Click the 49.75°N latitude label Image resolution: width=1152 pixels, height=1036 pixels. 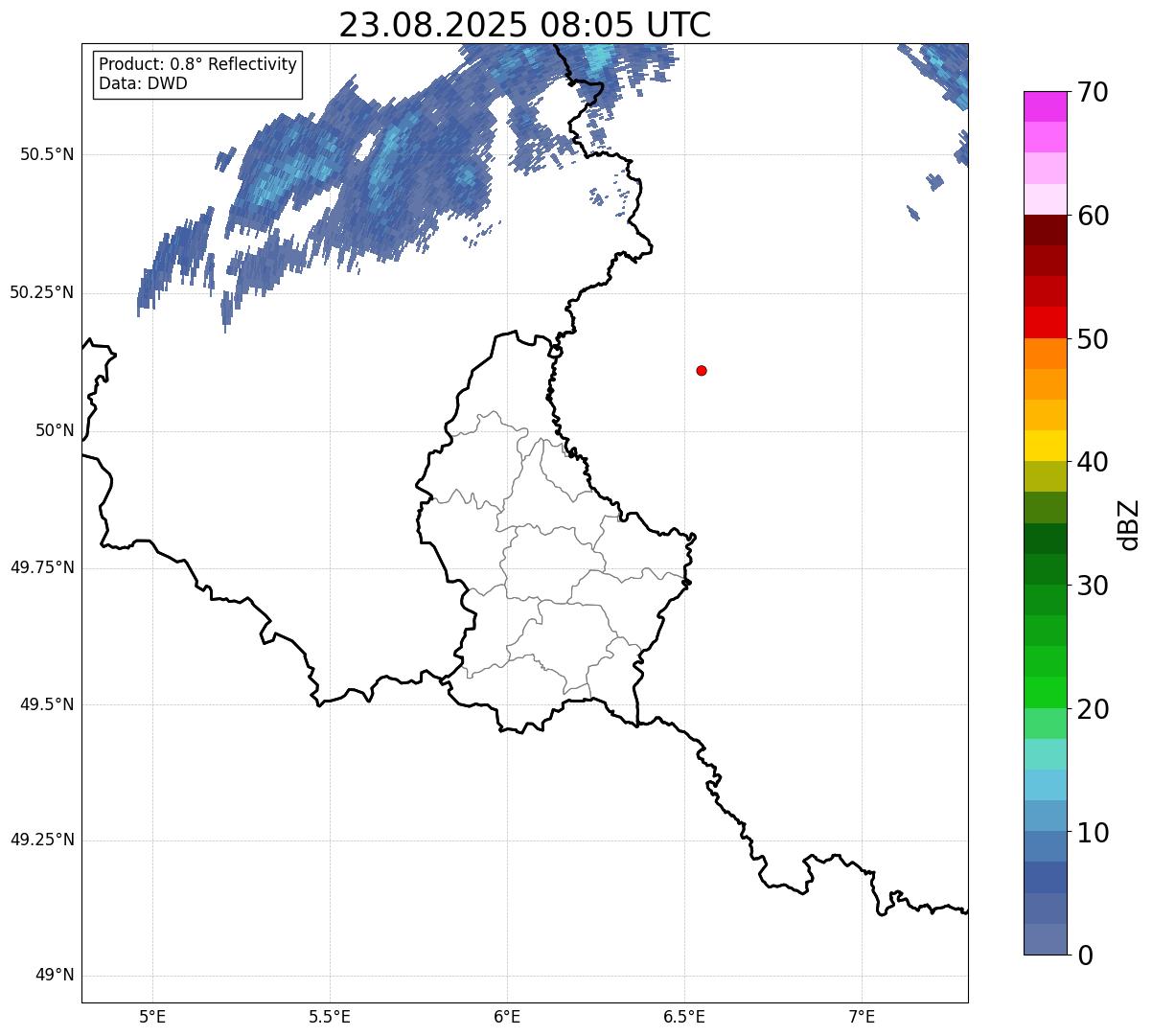(41, 567)
